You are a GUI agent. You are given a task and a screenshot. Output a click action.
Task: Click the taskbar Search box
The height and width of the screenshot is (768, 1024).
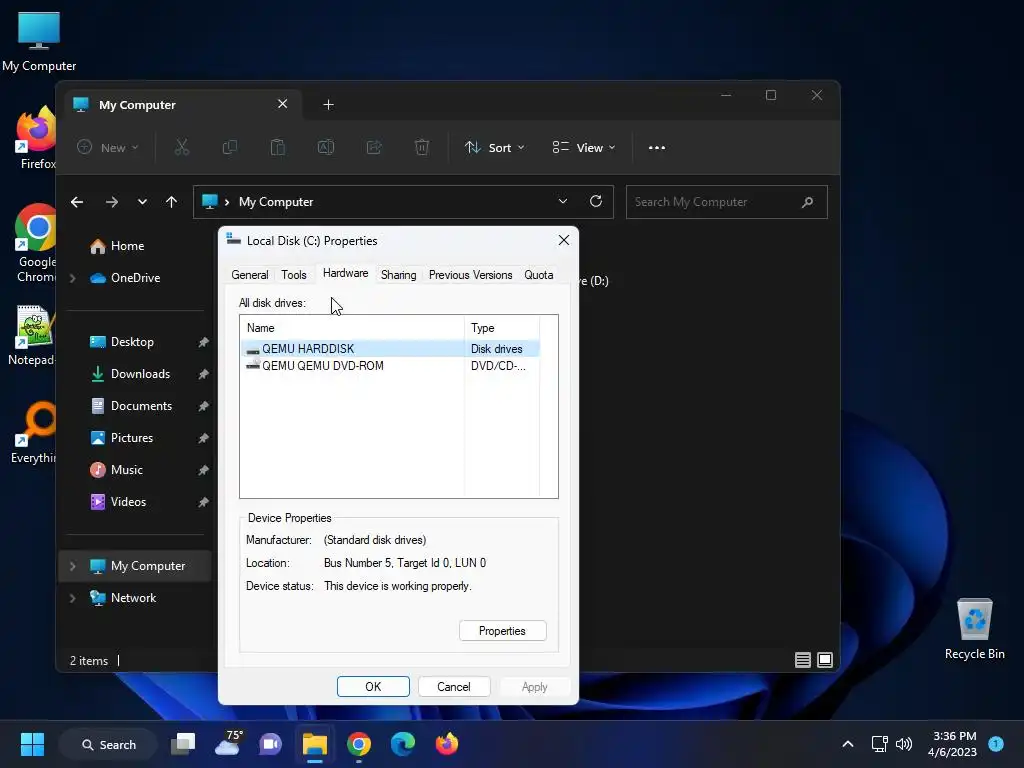point(108,744)
